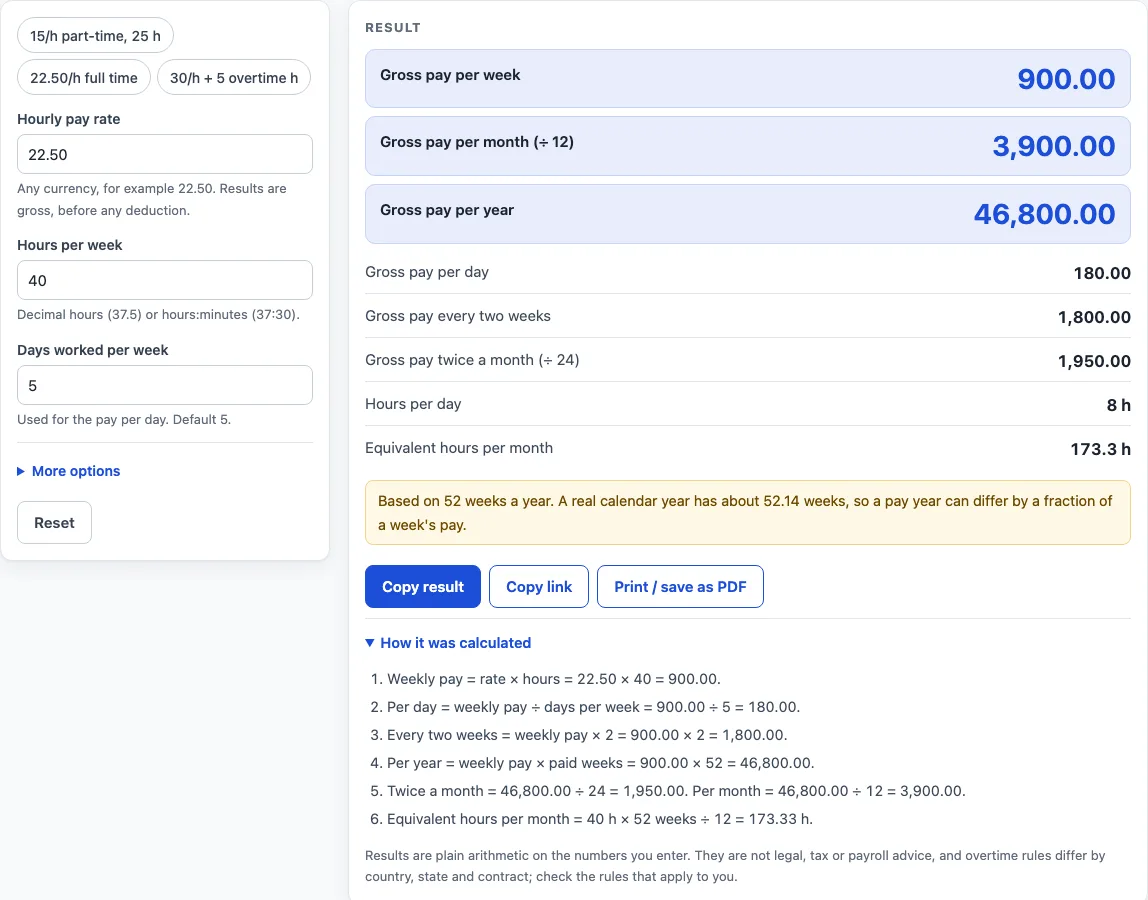Click the Gross pay every two weeks label
The height and width of the screenshot is (900, 1148).
tap(458, 316)
